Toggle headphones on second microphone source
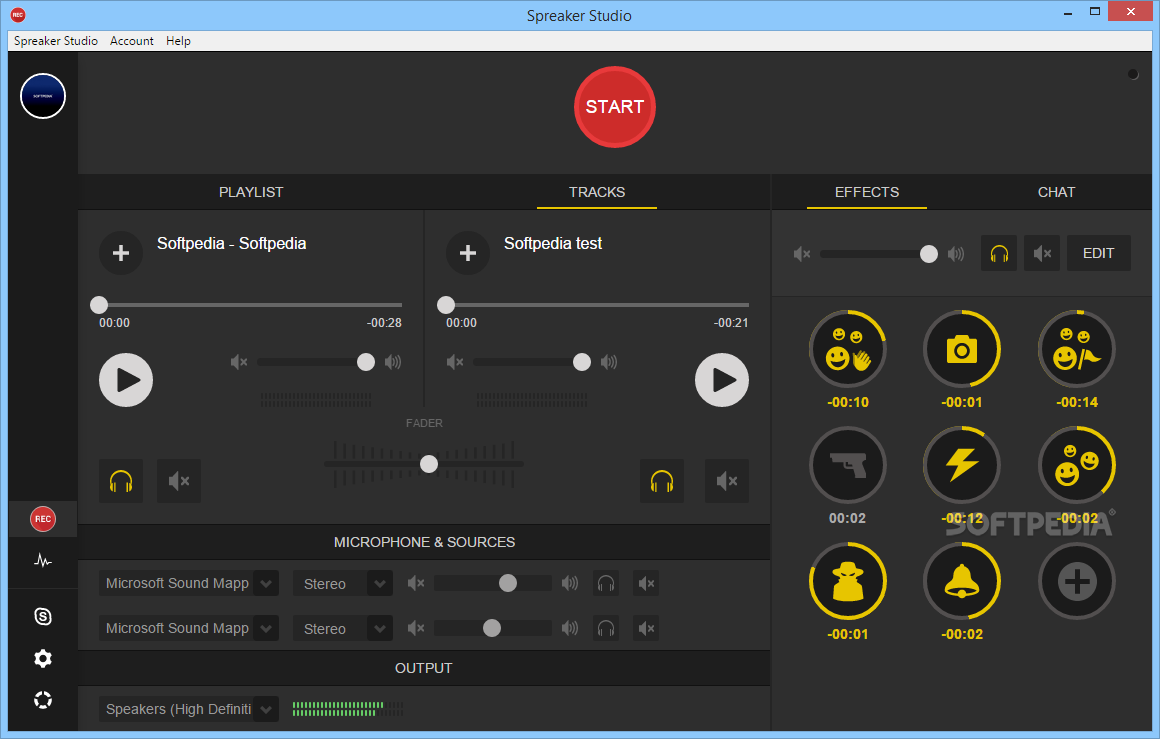Image resolution: width=1160 pixels, height=739 pixels. 606,629
